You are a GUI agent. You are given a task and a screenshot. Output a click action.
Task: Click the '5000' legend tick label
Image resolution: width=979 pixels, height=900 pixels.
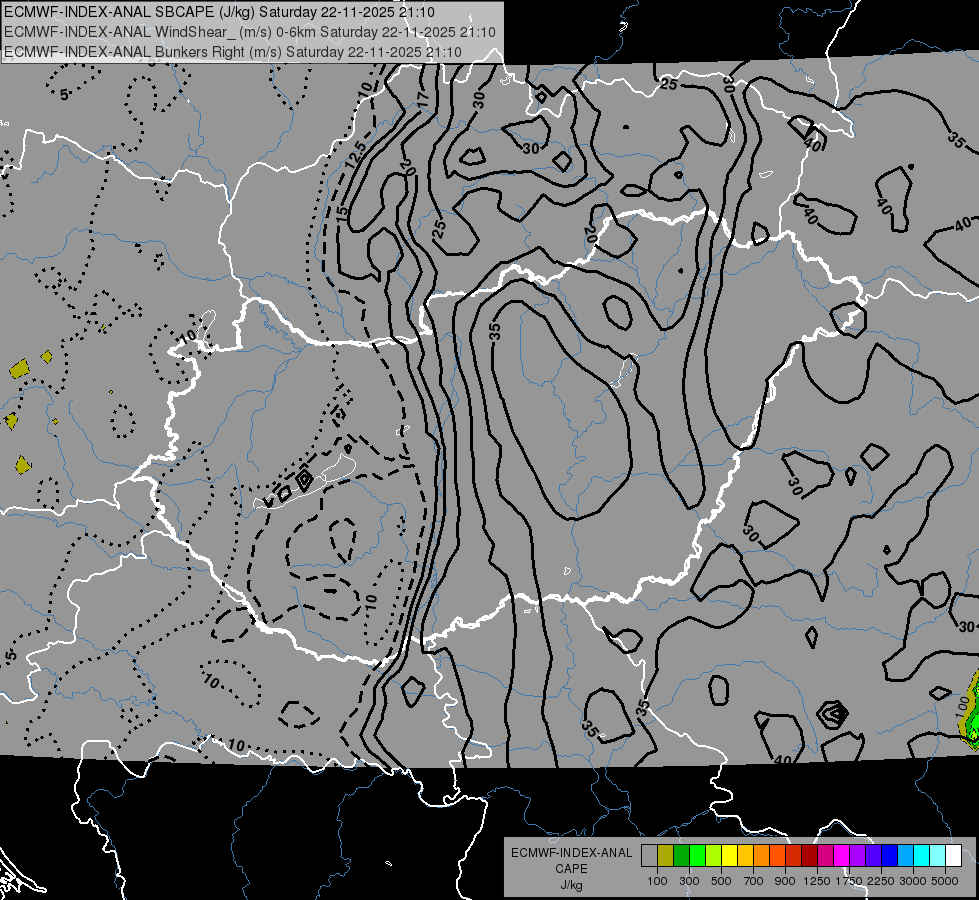pyautogui.click(x=945, y=881)
